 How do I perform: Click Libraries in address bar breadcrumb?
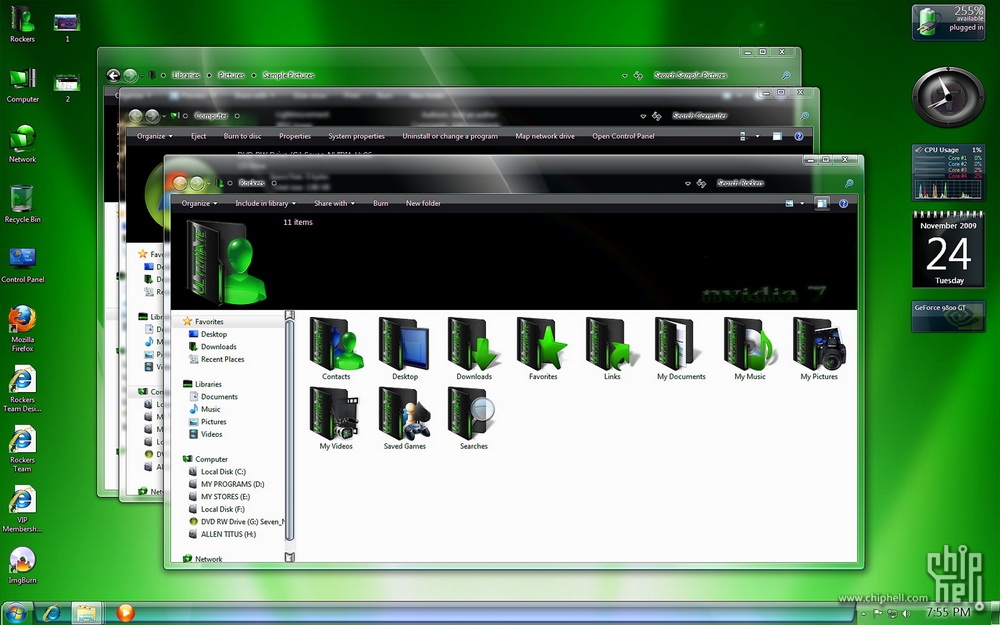pyautogui.click(x=186, y=75)
